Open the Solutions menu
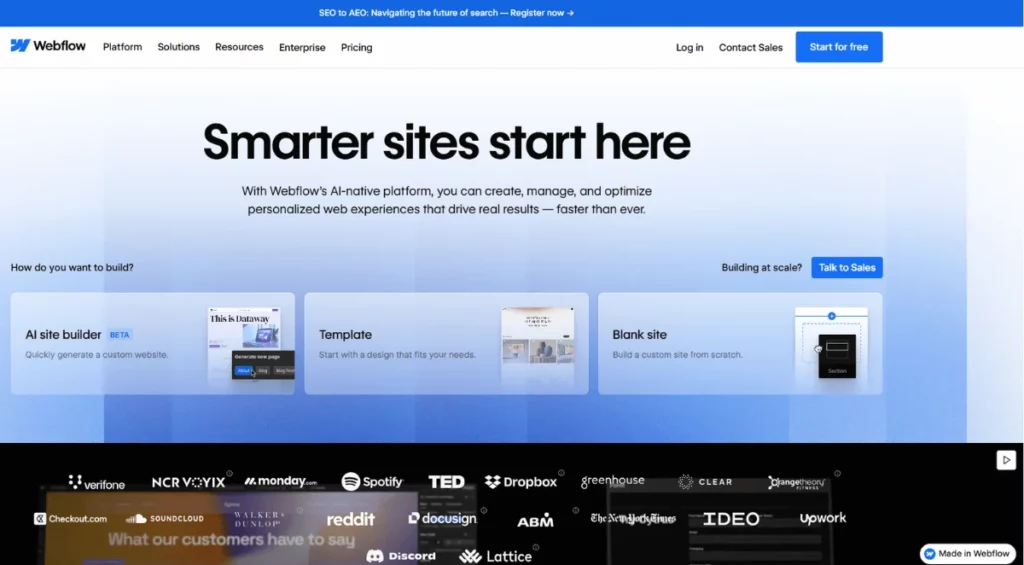 tap(178, 47)
